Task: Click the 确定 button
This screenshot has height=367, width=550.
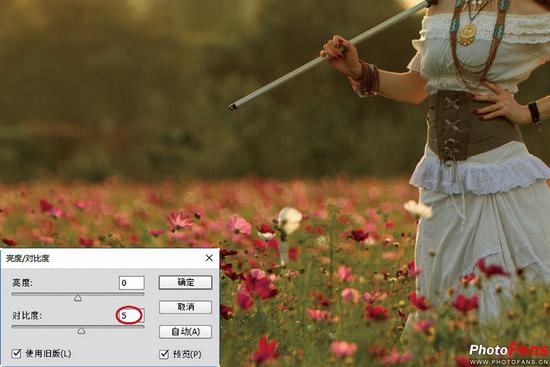Action: (186, 282)
